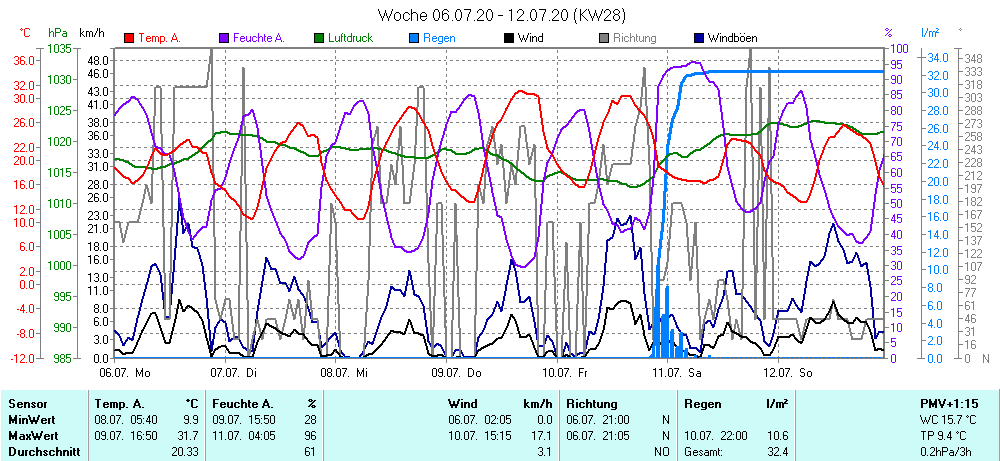Click the purple Feuchte A. legend swatch

point(224,38)
